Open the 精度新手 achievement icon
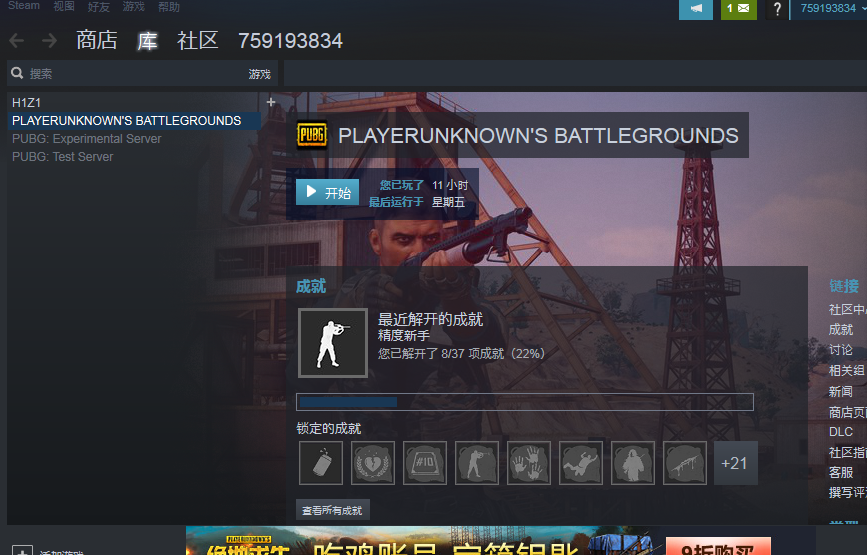Screen dimensions: 867x555 [333, 343]
